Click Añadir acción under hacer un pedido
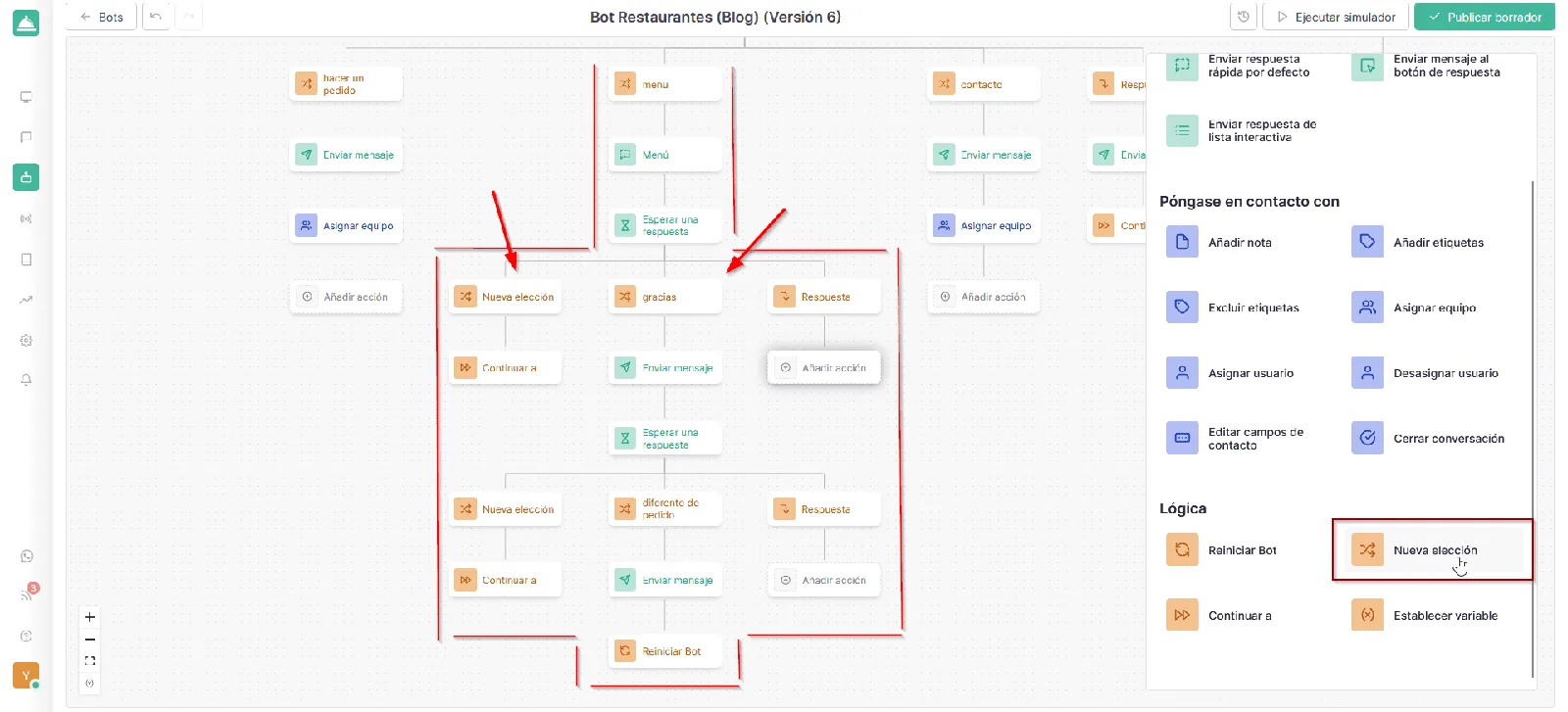The image size is (1568, 712). 346,297
